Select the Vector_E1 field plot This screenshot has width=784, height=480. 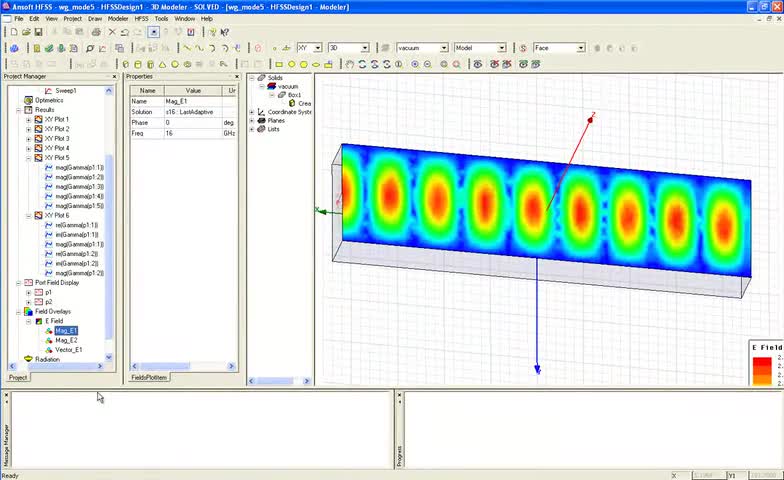point(68,350)
